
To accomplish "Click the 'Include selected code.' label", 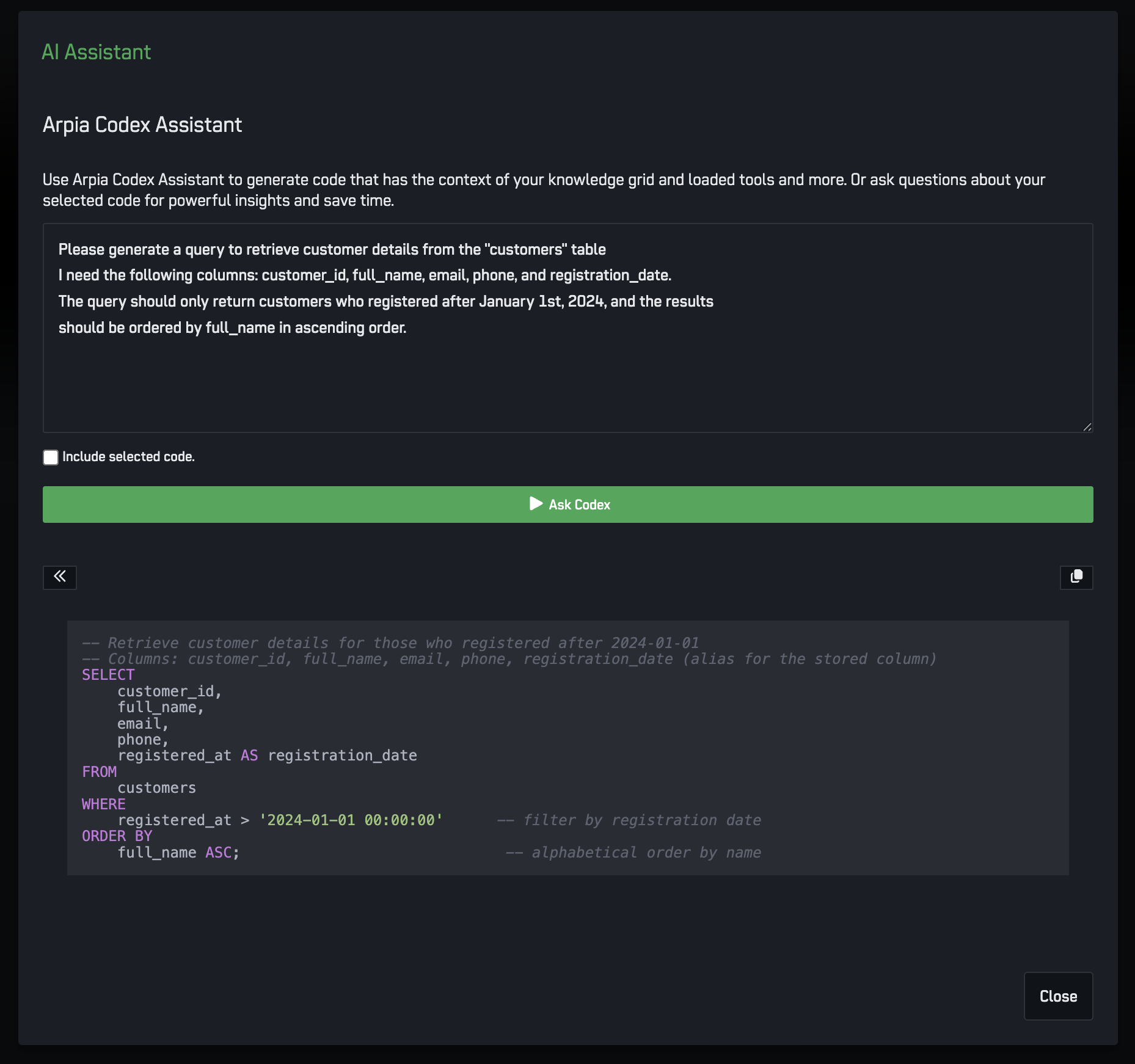I will coord(128,457).
